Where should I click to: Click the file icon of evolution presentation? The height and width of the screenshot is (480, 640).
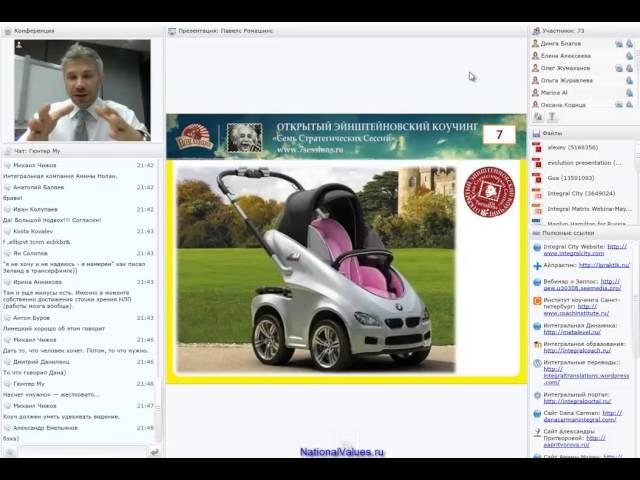[537, 163]
